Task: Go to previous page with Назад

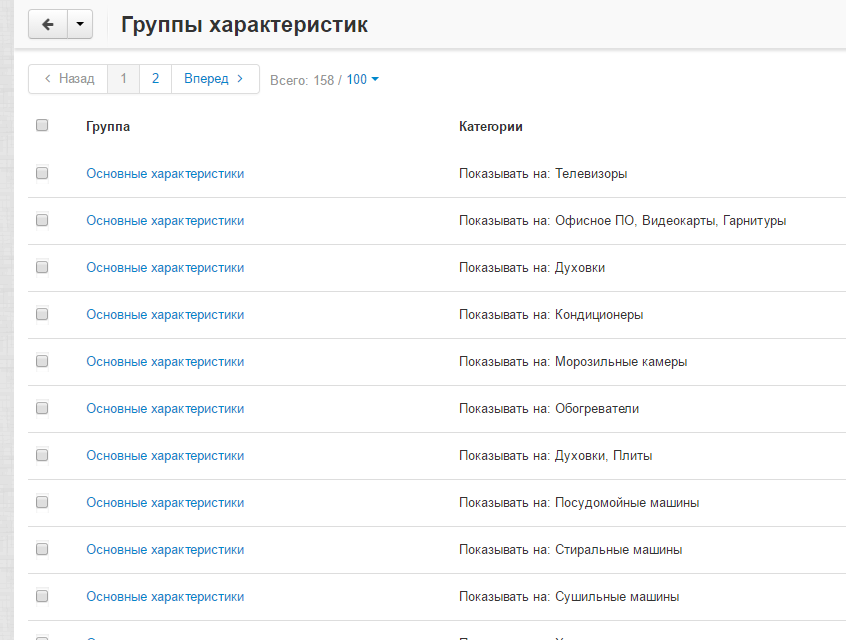Action: click(69, 79)
